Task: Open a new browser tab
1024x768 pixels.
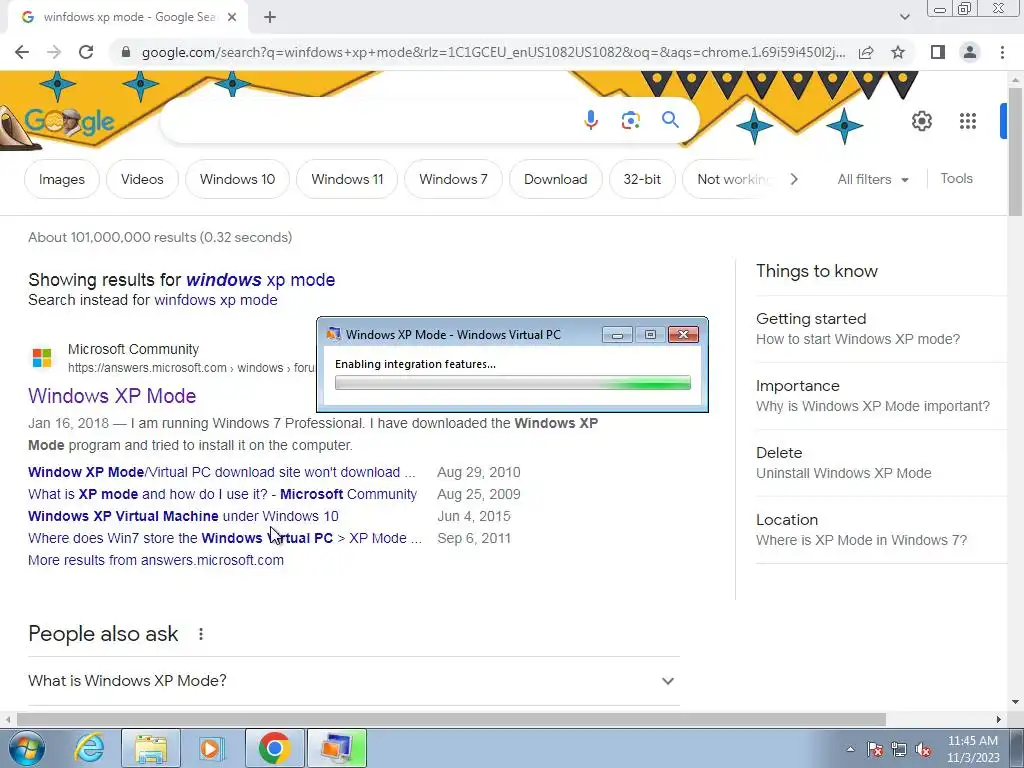Action: 270,17
